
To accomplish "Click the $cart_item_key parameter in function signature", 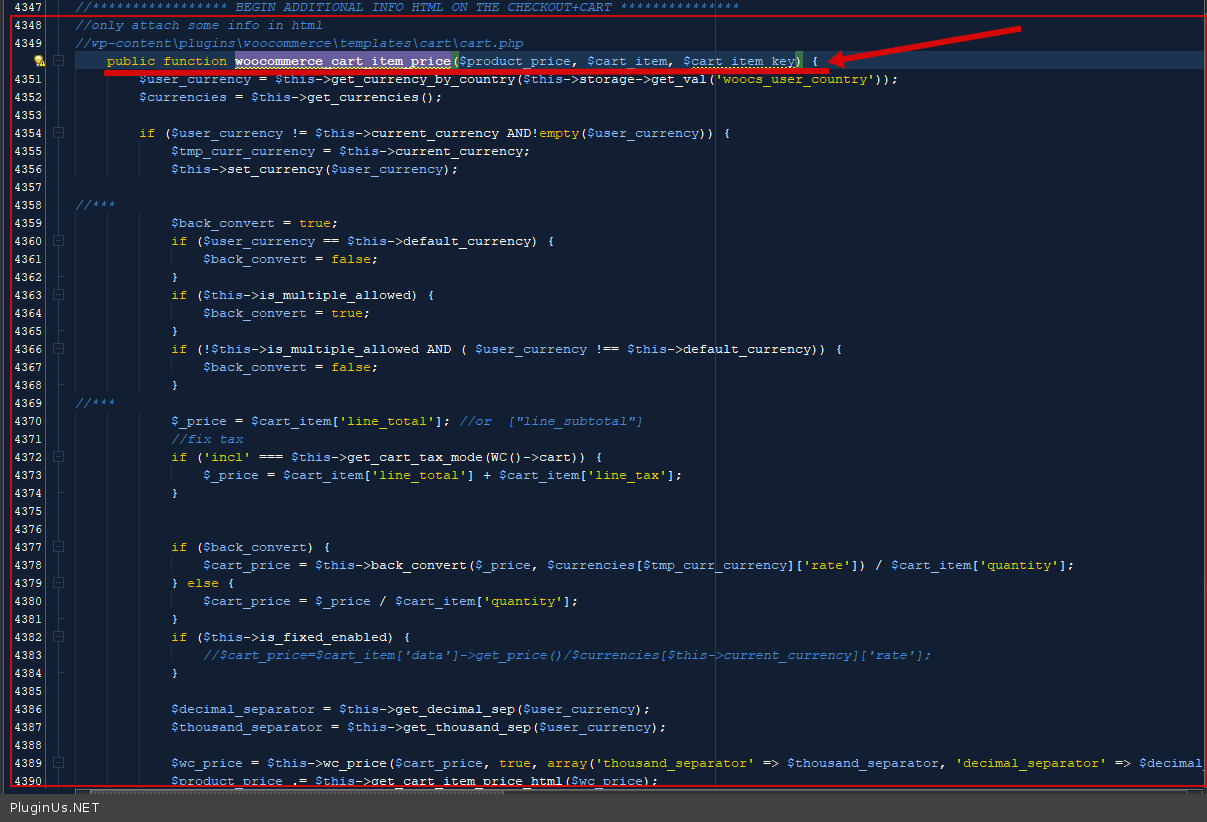I will 740,61.
